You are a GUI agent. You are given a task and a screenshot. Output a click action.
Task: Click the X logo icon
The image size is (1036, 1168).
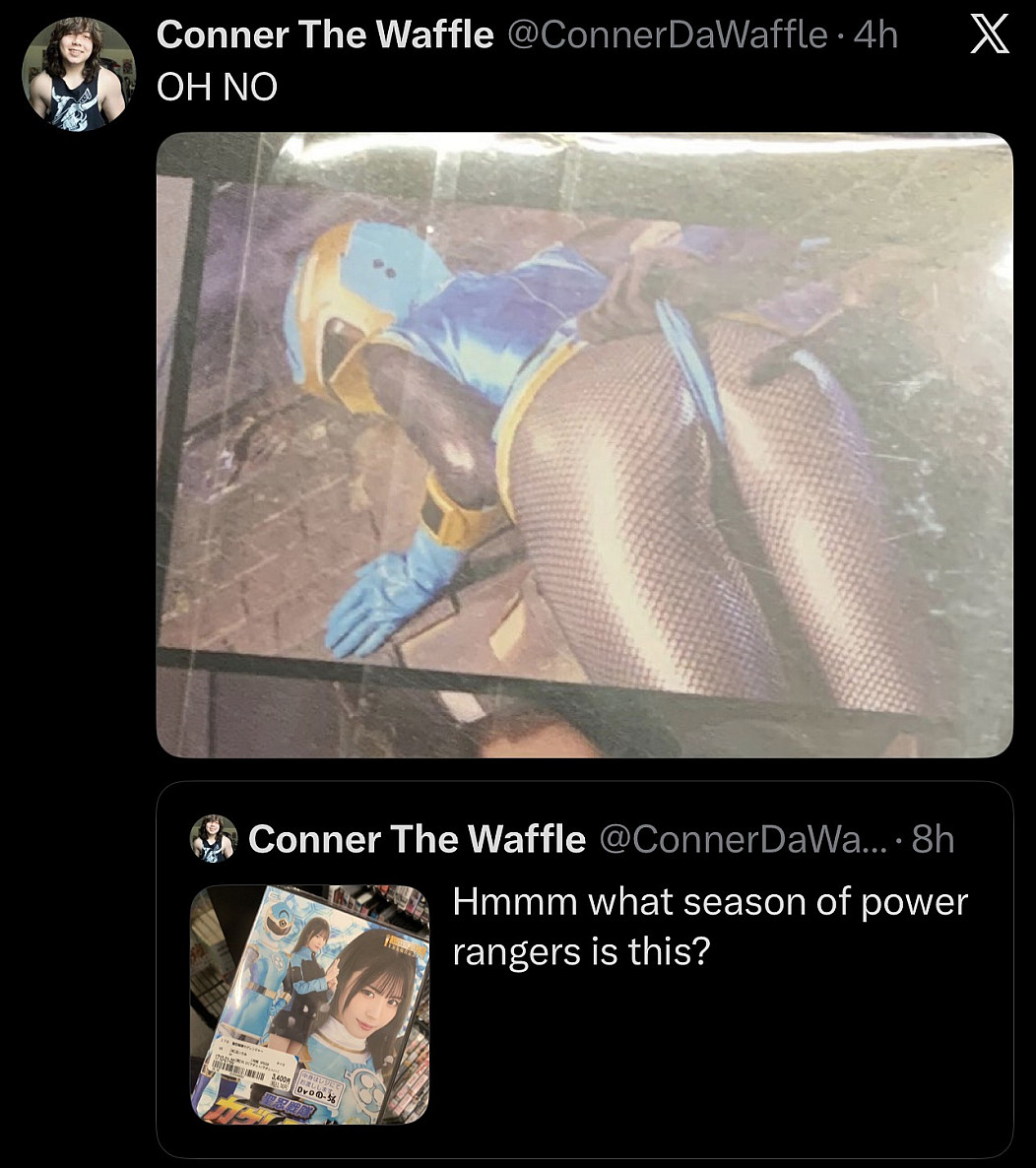990,37
